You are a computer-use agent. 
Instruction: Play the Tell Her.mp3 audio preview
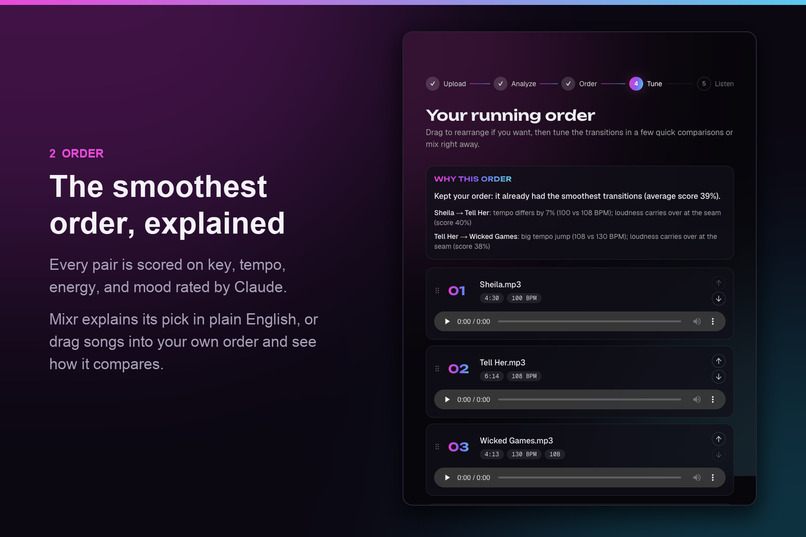(447, 400)
